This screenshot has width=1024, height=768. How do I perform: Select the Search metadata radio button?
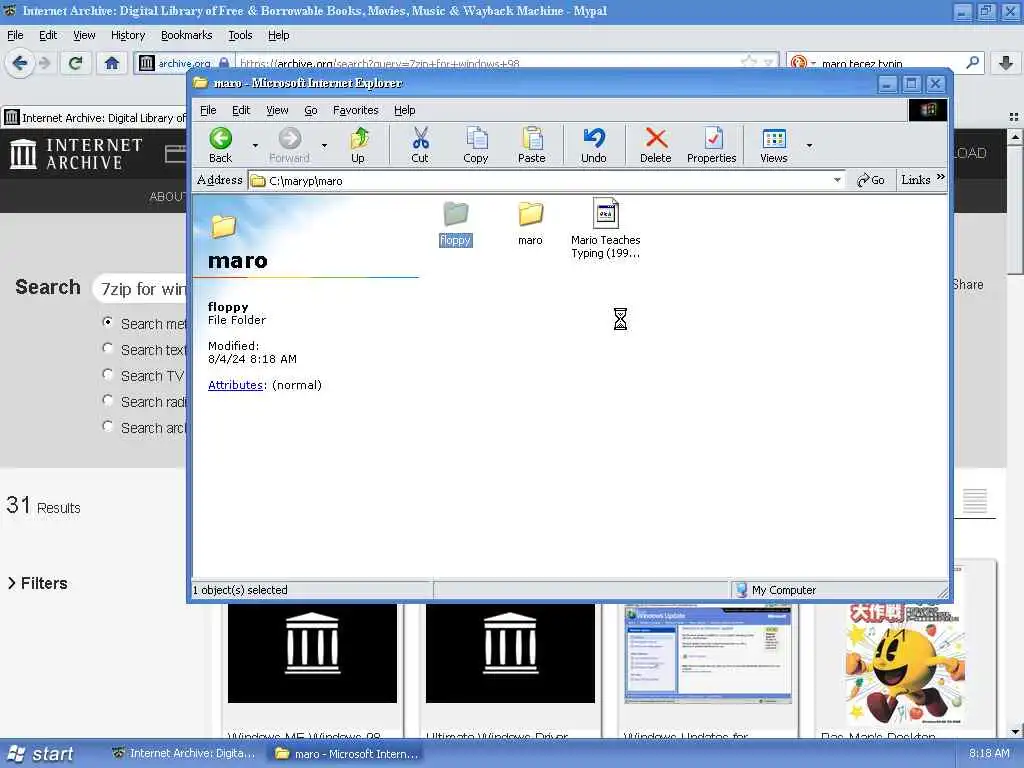[x=108, y=323]
